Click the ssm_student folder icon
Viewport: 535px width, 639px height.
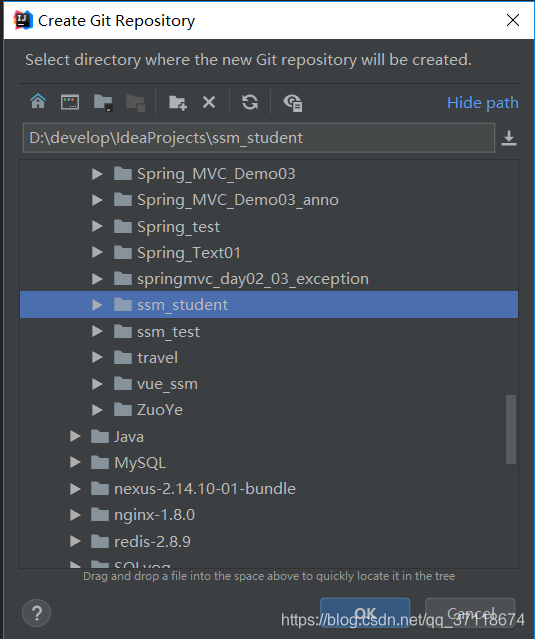(x=123, y=304)
